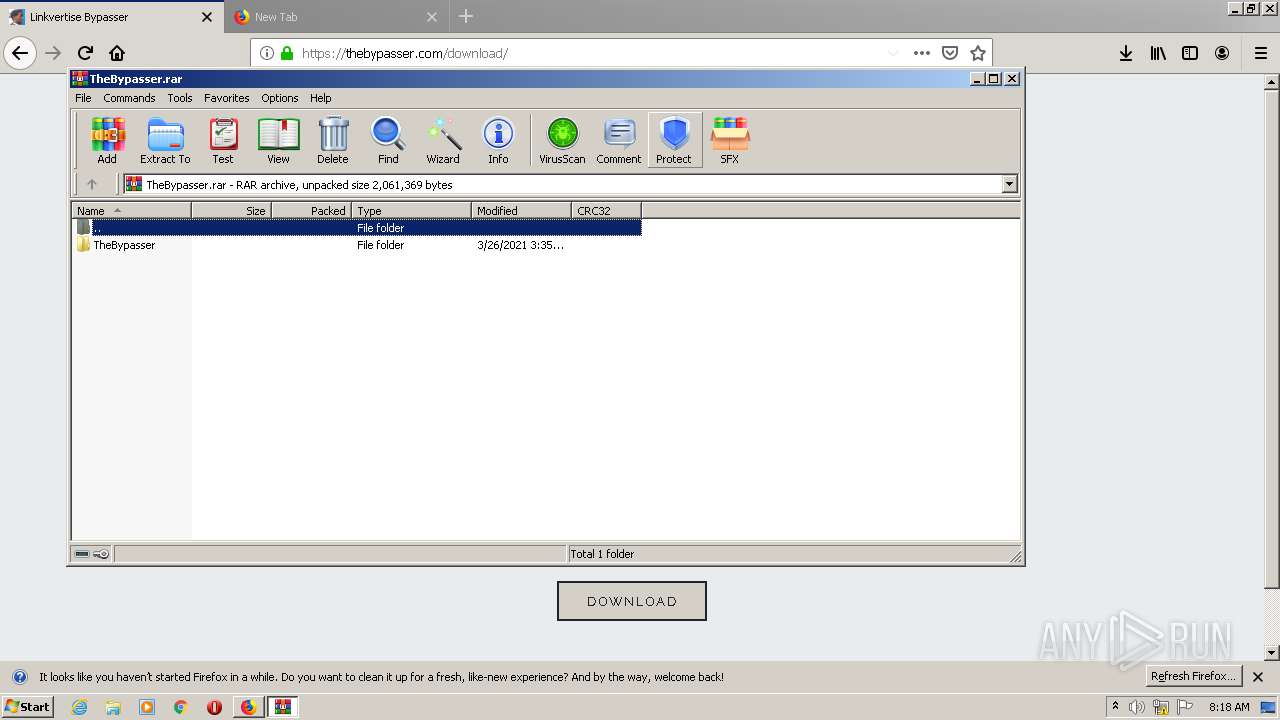Sort the file list by Type column
1280x720 pixels.
[x=411, y=210]
